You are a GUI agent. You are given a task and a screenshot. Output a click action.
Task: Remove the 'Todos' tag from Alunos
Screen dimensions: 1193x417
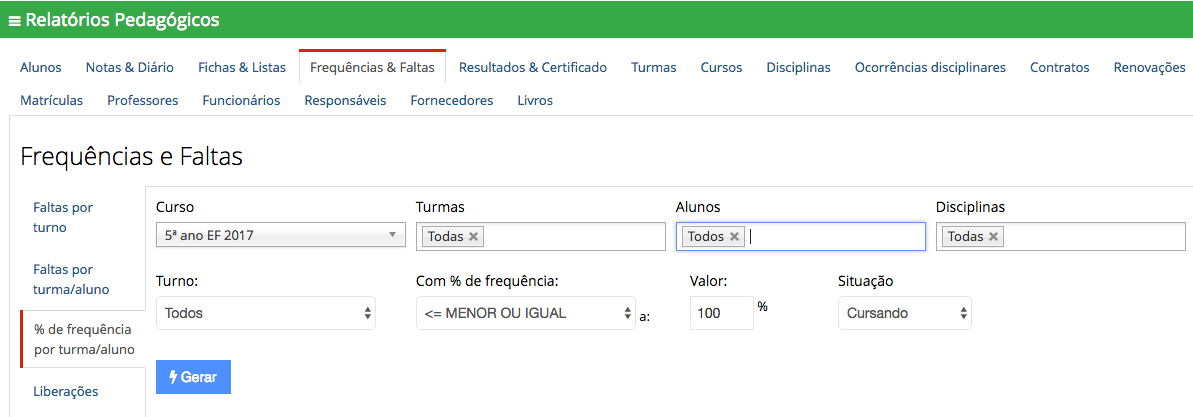click(734, 237)
